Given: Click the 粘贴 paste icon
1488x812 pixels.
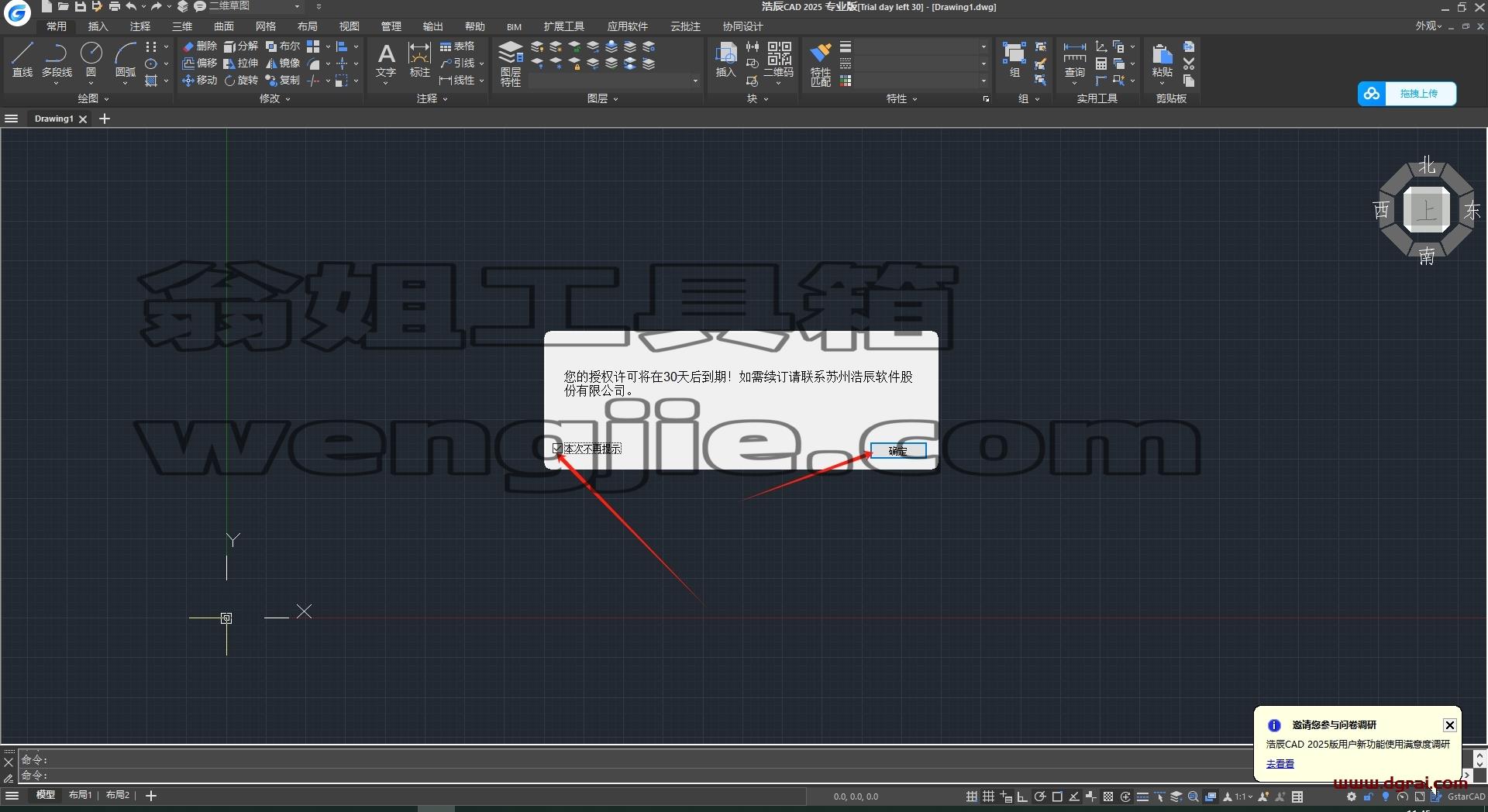Looking at the screenshot, I should (x=1162, y=60).
